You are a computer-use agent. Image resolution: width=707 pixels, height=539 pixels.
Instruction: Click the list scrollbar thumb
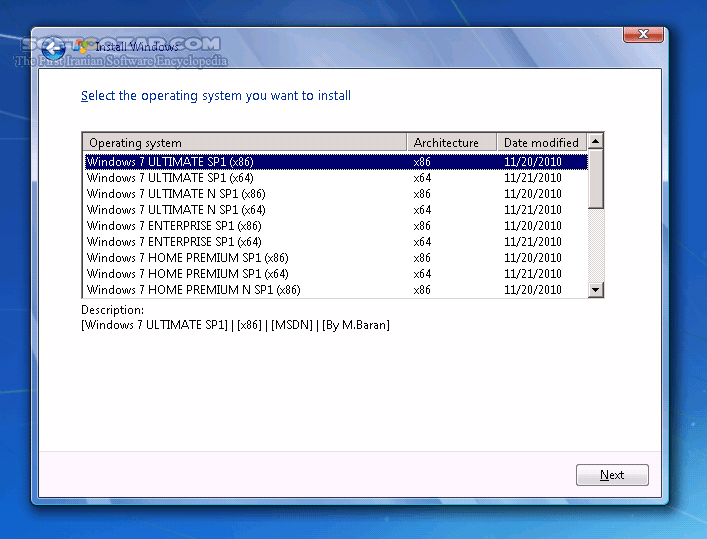pyautogui.click(x=596, y=179)
